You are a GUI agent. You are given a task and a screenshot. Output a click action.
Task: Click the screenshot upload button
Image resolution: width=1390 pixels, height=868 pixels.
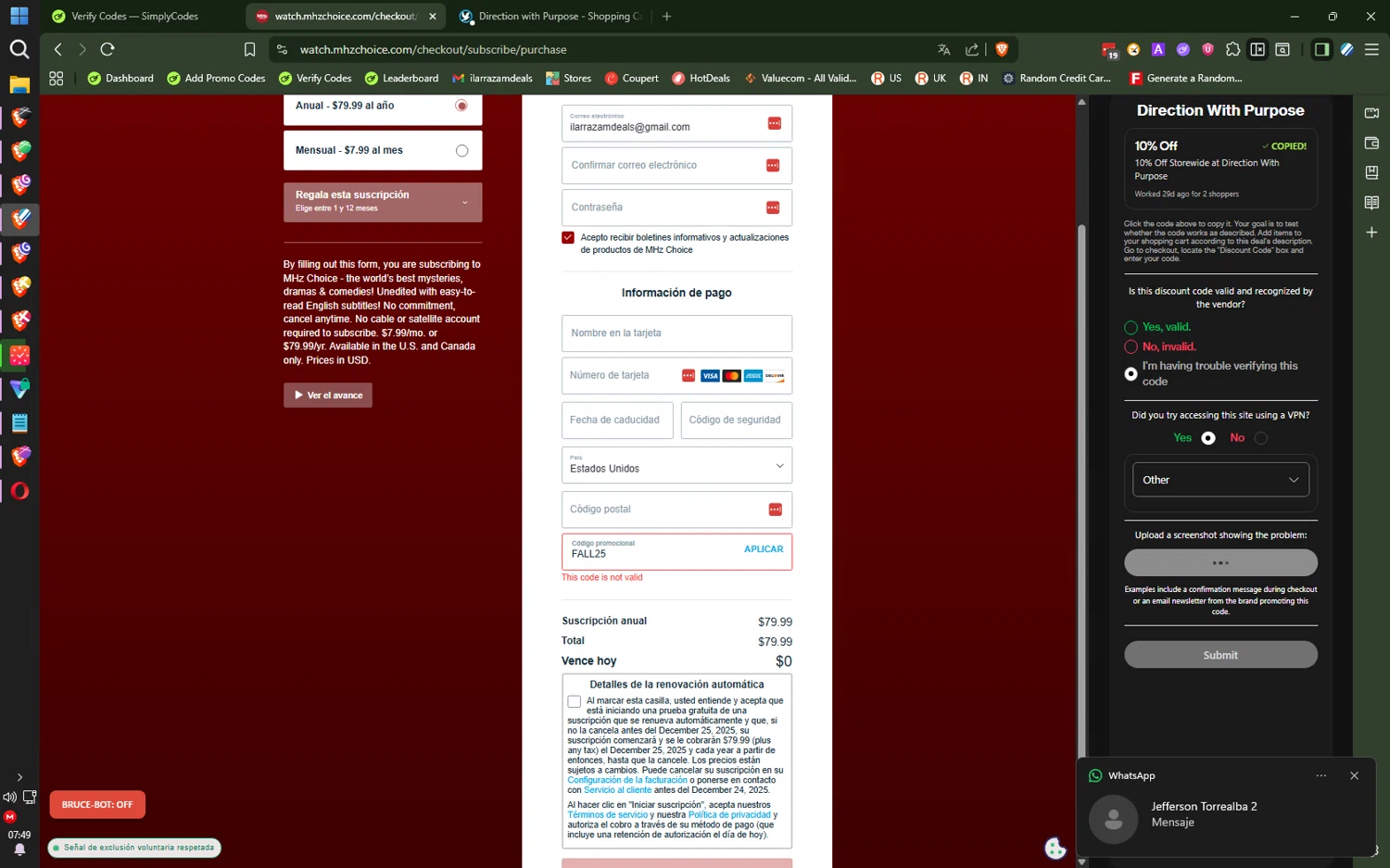click(x=1220, y=562)
